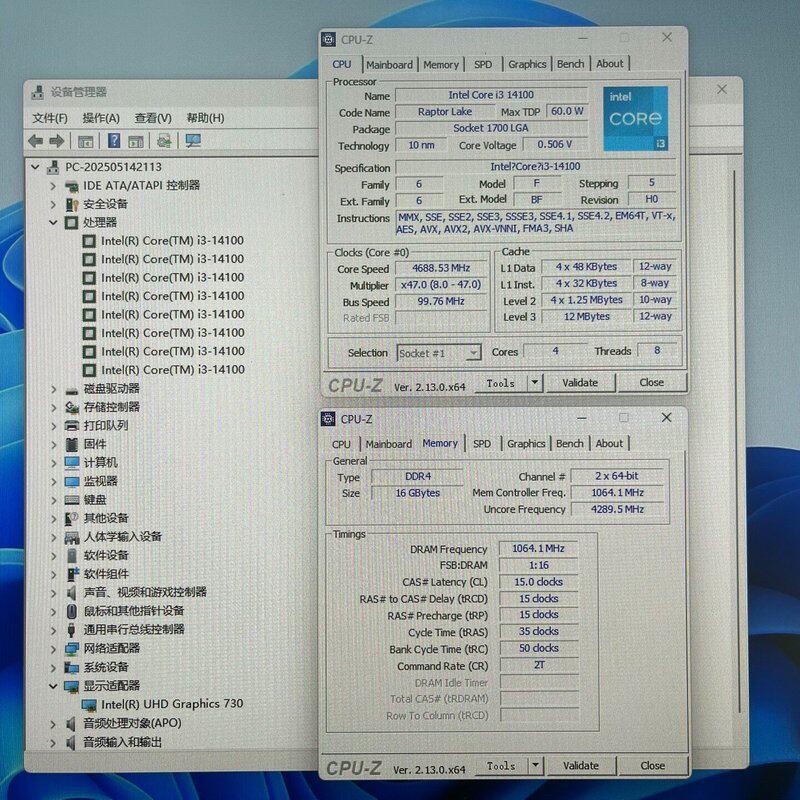Click Tools button in upper CPU-Z window
The image size is (800, 800).
501,383
